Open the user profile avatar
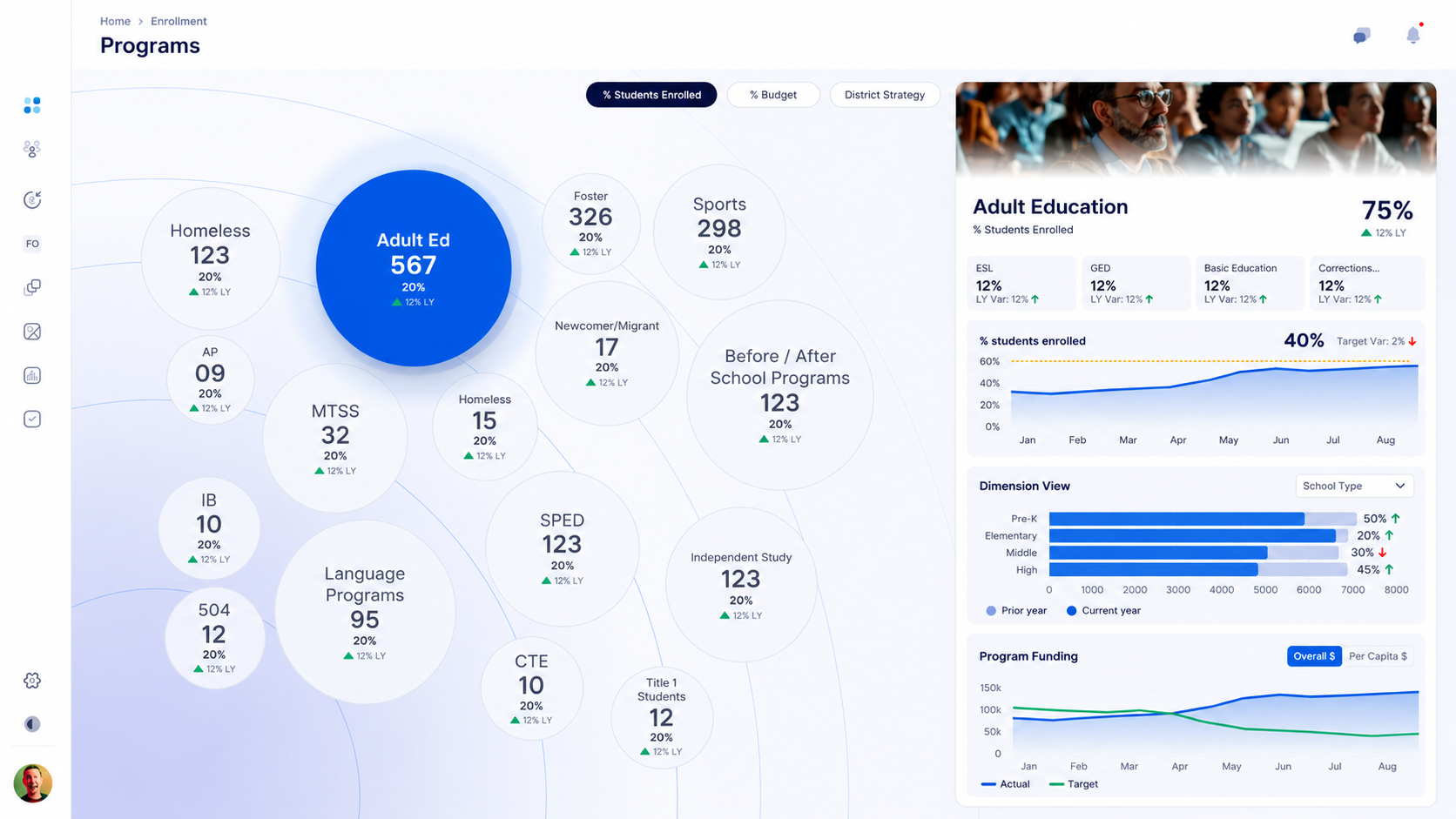 [x=33, y=783]
